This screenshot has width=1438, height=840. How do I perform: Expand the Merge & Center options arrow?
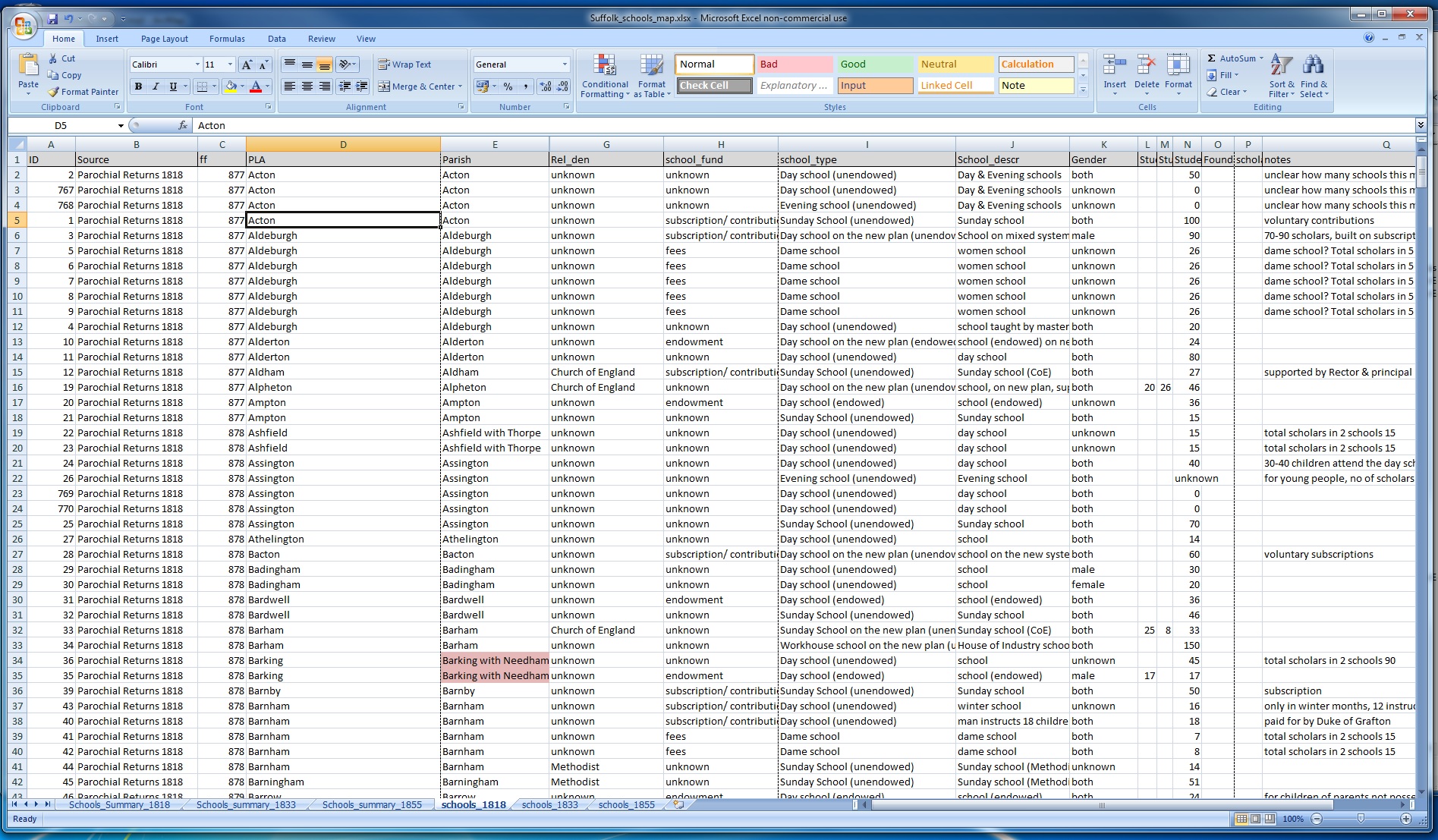461,87
